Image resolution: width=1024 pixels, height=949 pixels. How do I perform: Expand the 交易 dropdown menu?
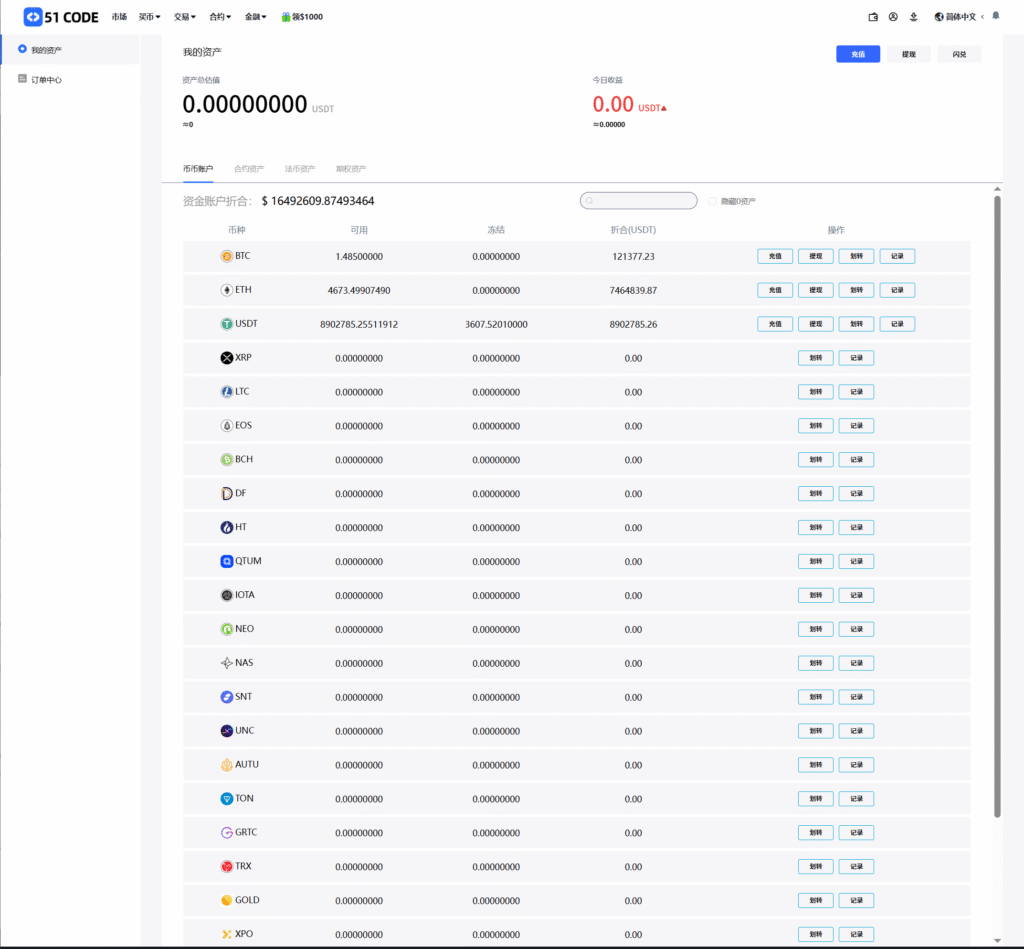(184, 17)
